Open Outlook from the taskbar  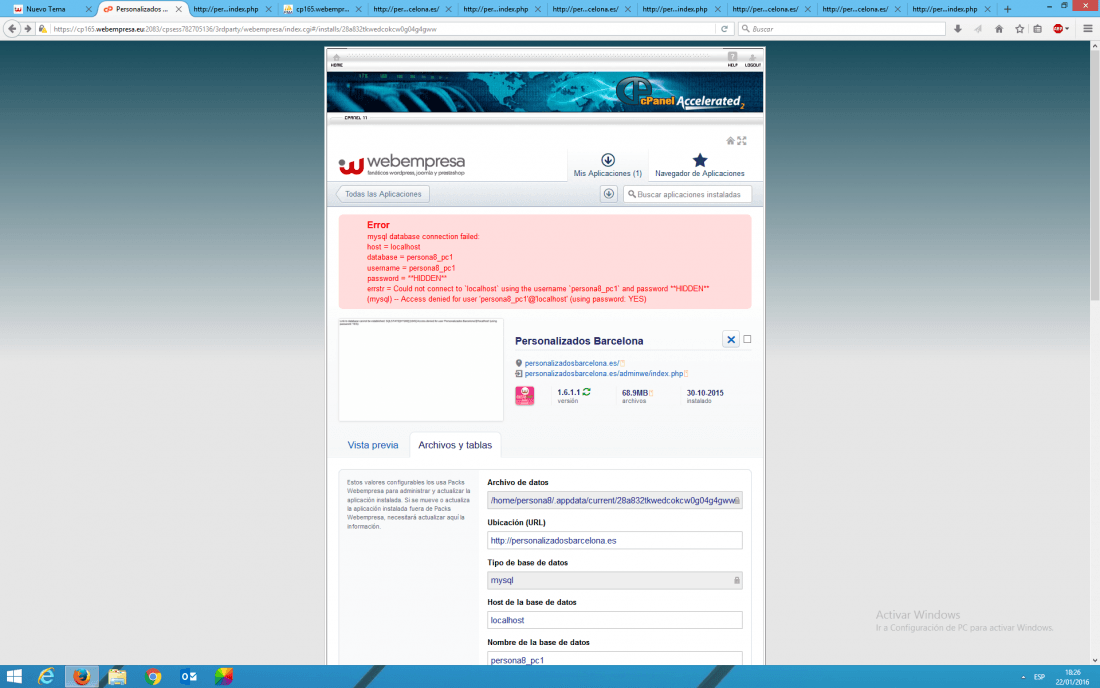point(189,677)
